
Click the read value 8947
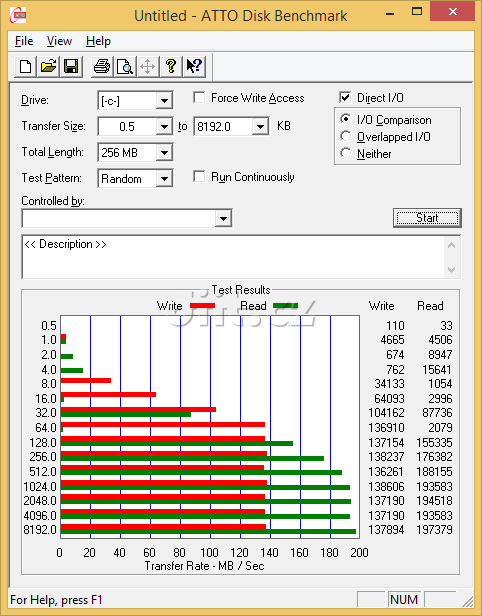tap(440, 355)
